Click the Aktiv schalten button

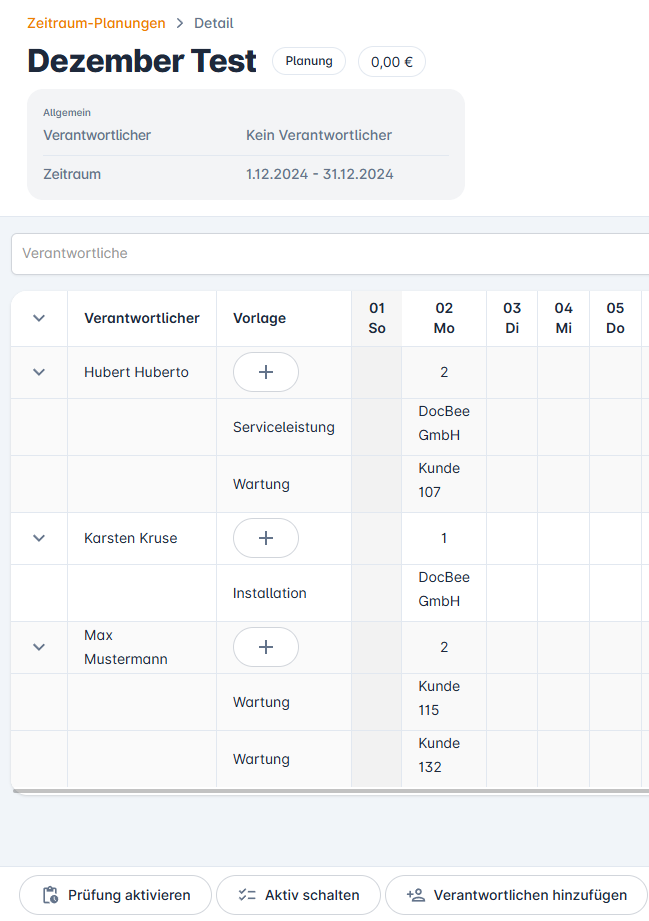(x=298, y=895)
